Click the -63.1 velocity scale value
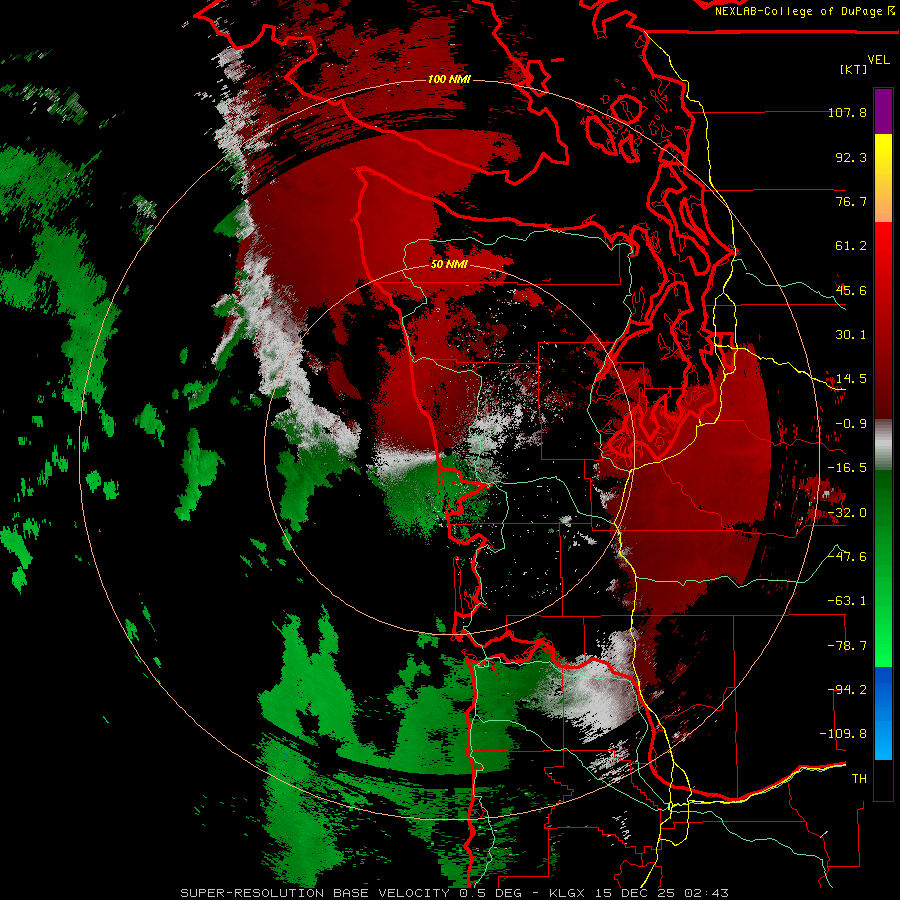900x900 pixels. tap(847, 601)
